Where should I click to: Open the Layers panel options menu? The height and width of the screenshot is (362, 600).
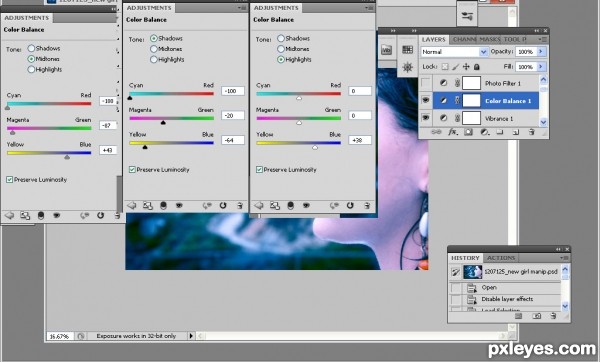click(x=543, y=39)
